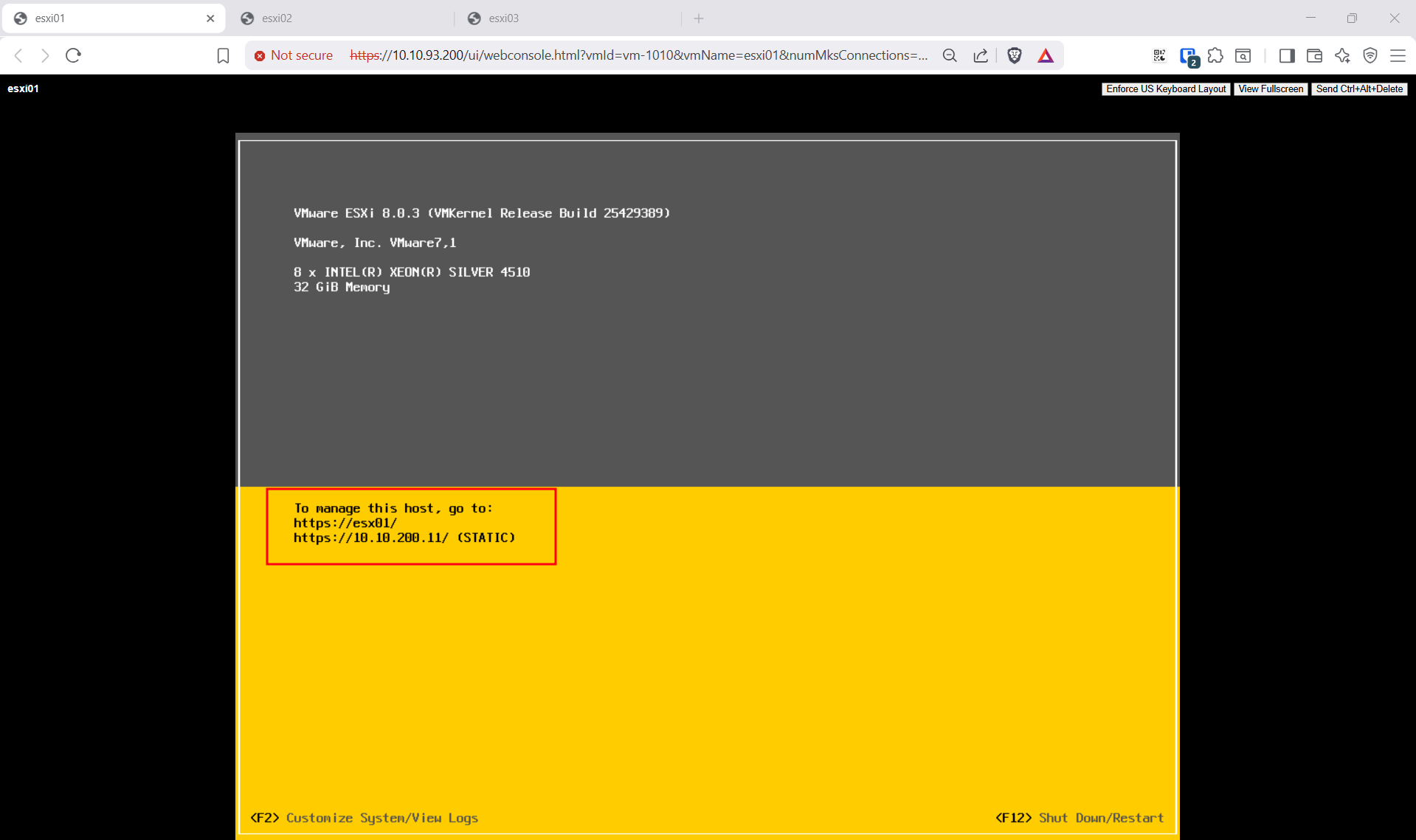The width and height of the screenshot is (1416, 840).
Task: Click the 32 GiB Memory text
Action: [342, 287]
